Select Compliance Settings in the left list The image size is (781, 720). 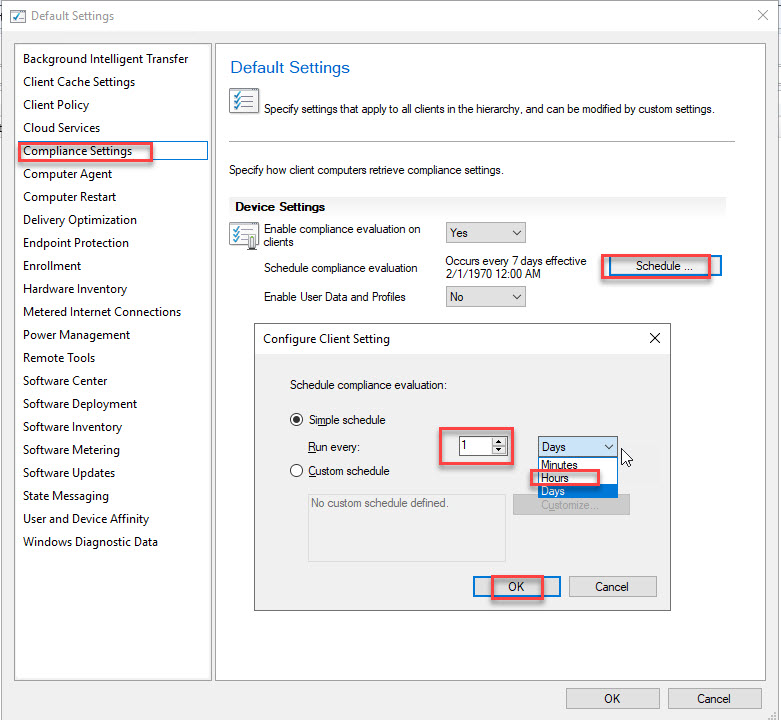click(78, 151)
